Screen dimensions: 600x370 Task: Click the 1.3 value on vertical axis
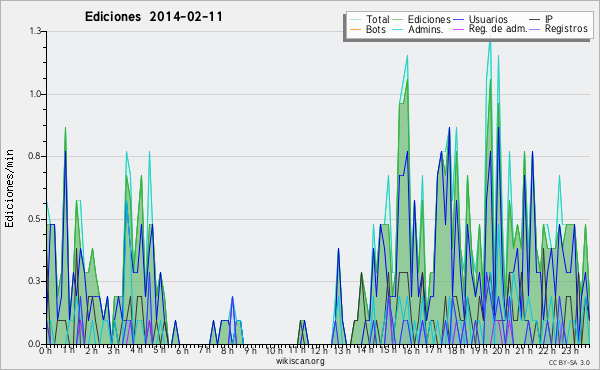(x=36, y=31)
